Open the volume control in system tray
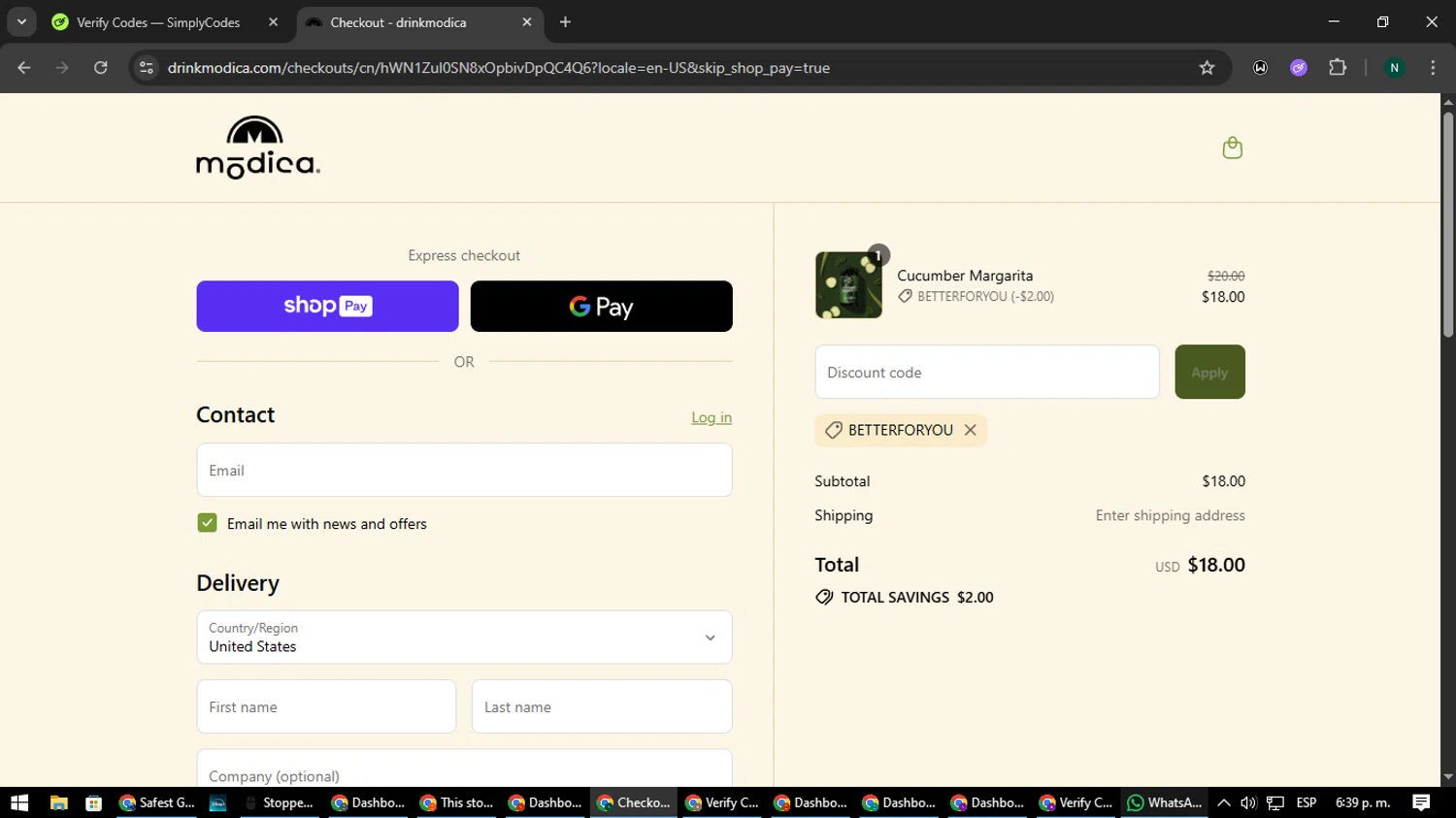Viewport: 1456px width, 818px height. pos(1248,802)
